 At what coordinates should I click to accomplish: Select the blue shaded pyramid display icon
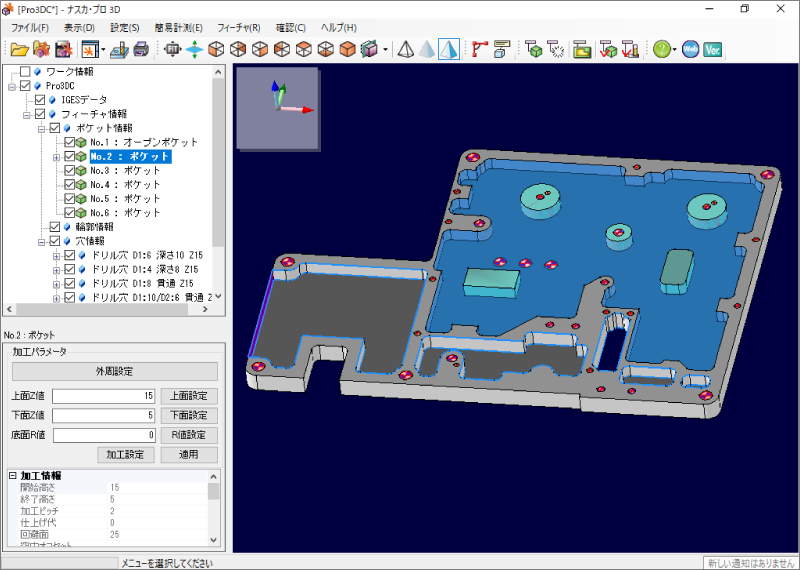pos(449,49)
